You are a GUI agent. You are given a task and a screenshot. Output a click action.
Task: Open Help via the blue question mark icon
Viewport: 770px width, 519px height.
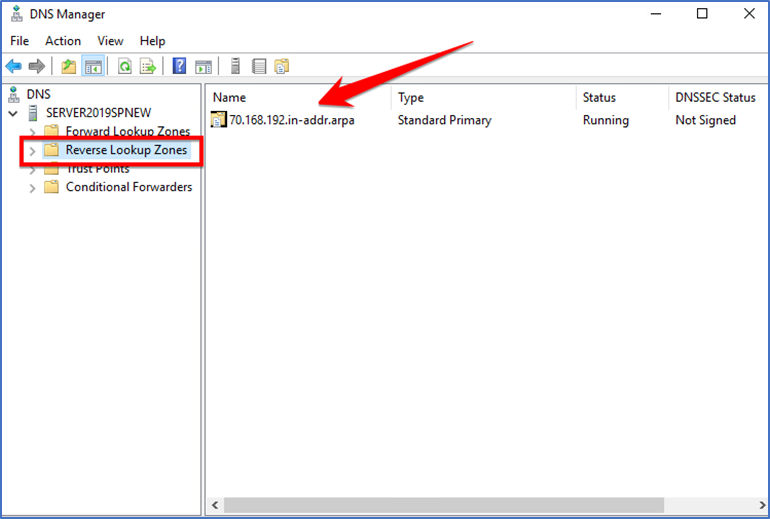point(179,66)
